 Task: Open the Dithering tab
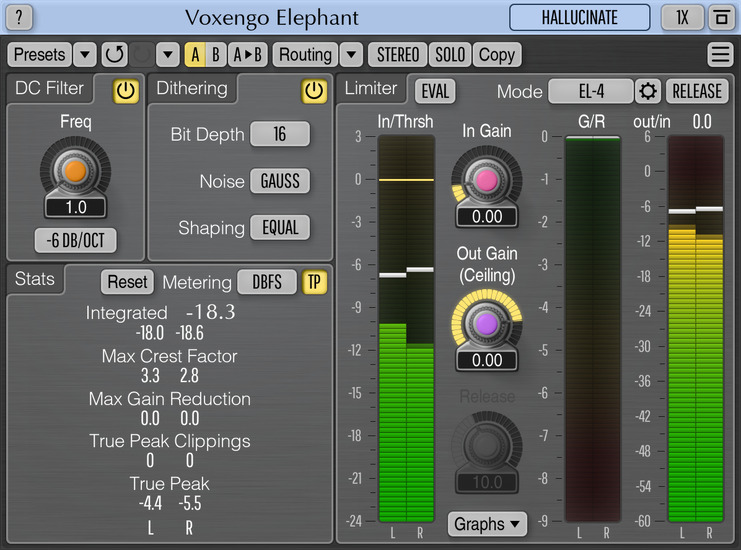click(x=192, y=88)
